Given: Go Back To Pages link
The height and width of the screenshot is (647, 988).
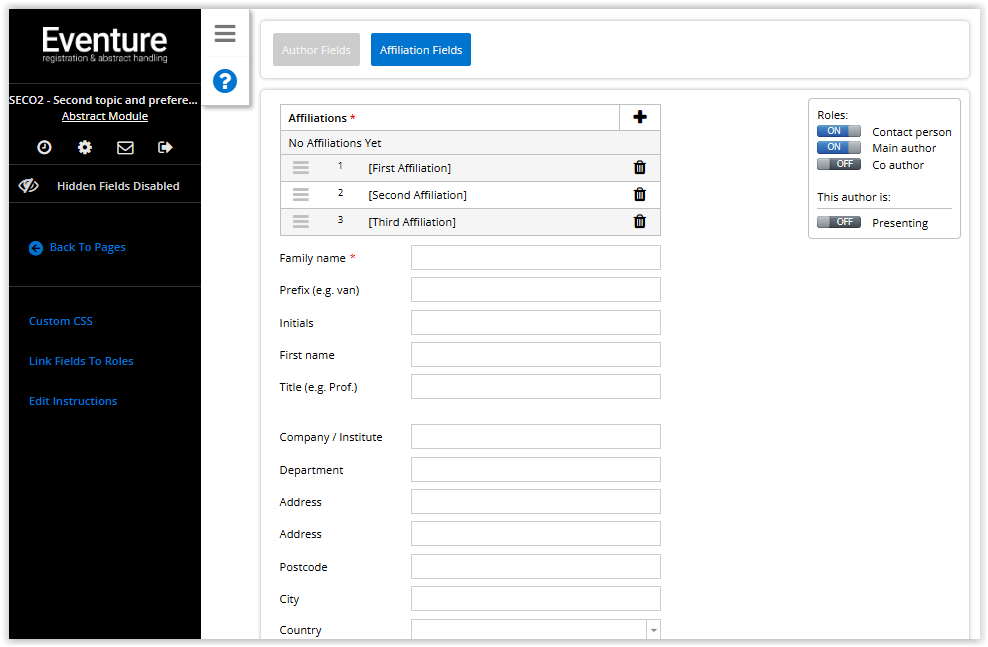Looking at the screenshot, I should coord(87,247).
